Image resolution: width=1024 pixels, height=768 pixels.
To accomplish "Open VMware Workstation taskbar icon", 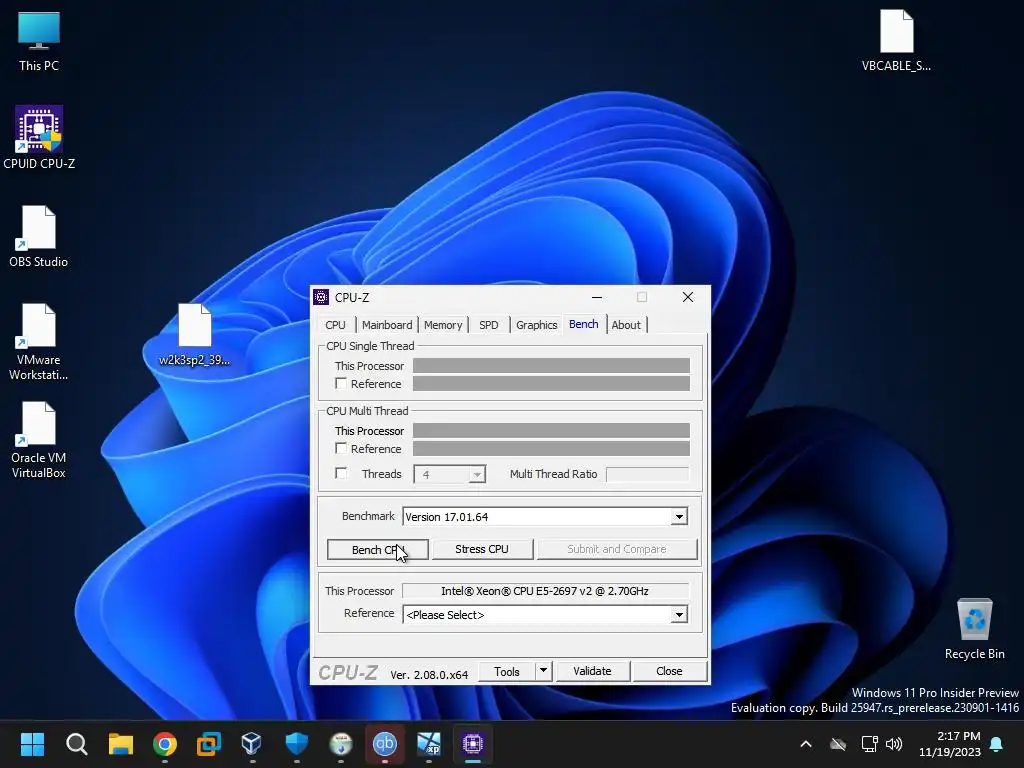I will [x=209, y=743].
